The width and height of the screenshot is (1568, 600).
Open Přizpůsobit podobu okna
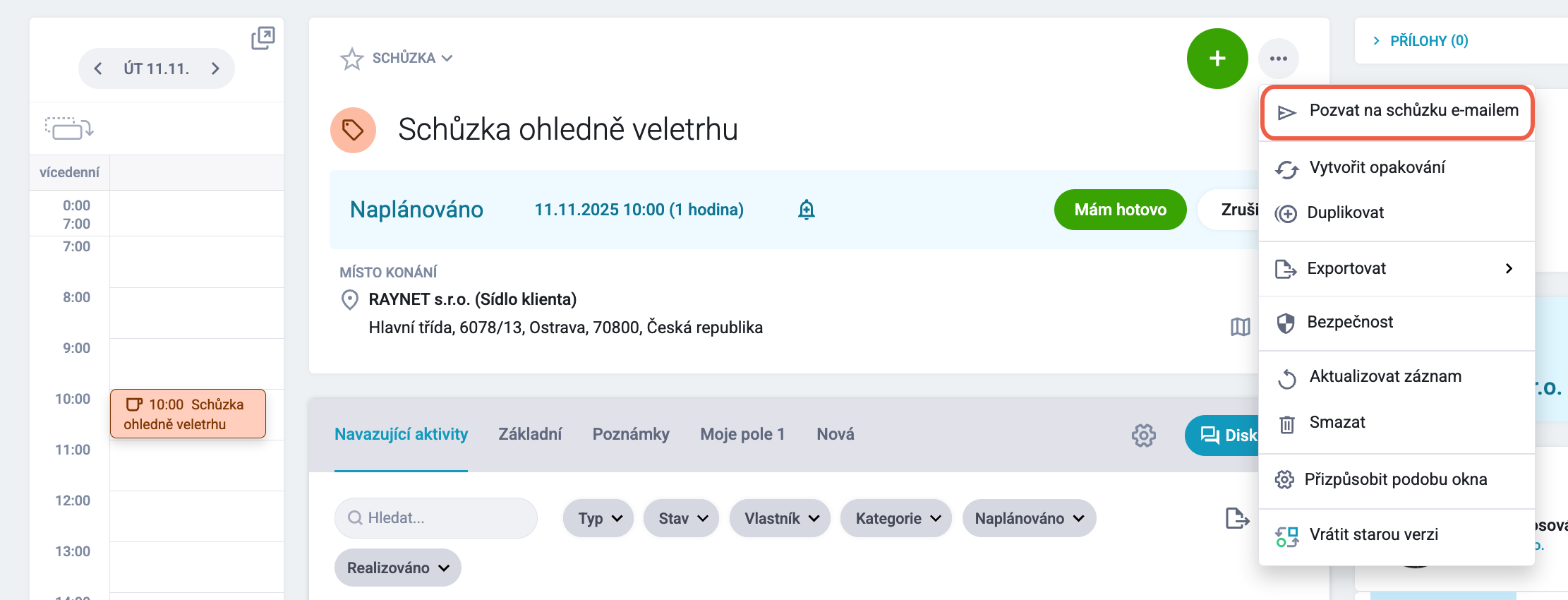click(x=1397, y=480)
